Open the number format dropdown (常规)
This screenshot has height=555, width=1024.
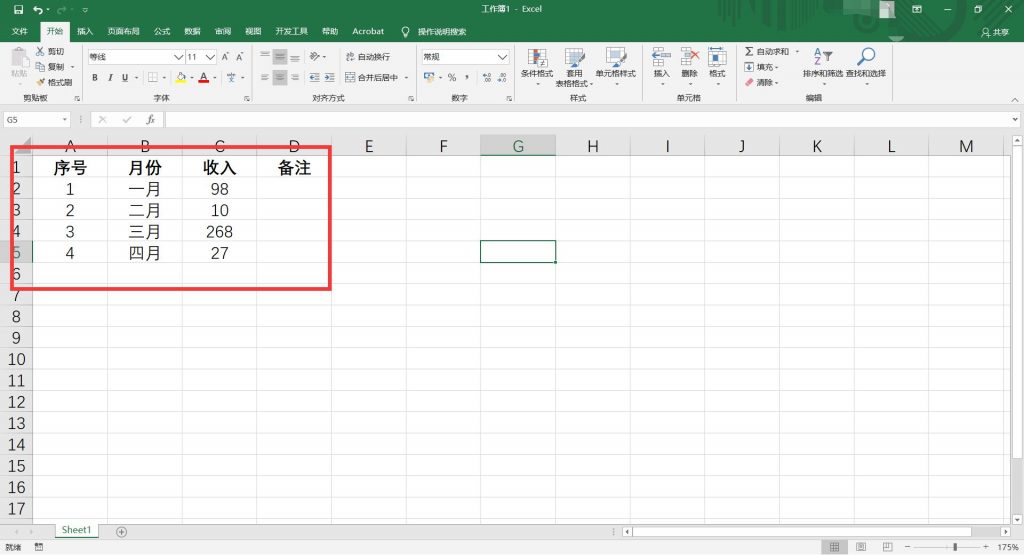[x=502, y=57]
